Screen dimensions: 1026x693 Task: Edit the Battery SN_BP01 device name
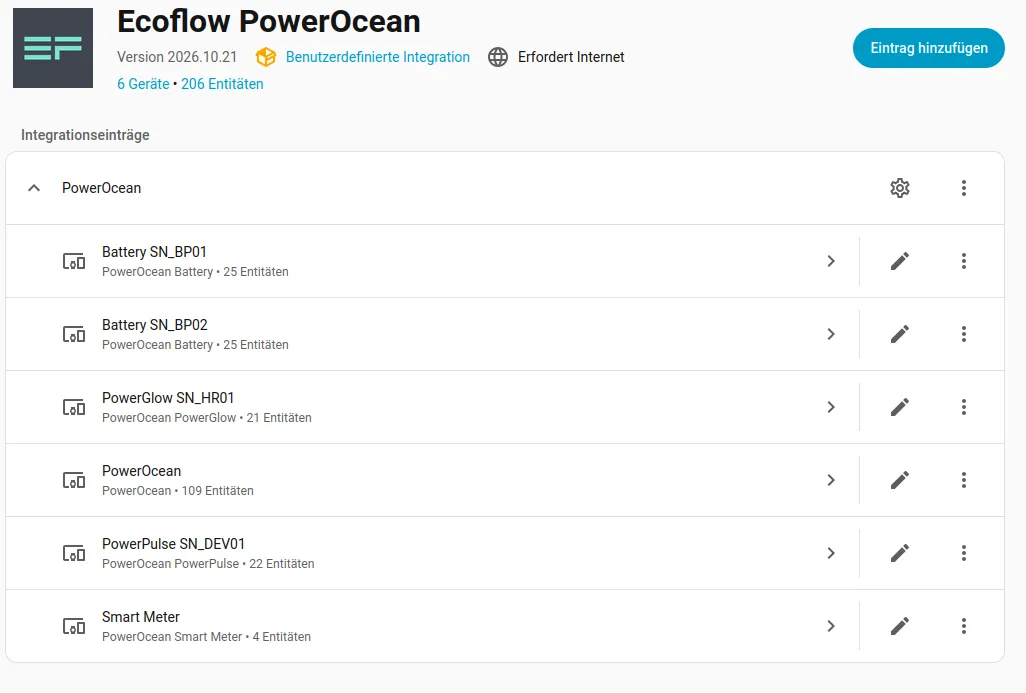click(900, 261)
